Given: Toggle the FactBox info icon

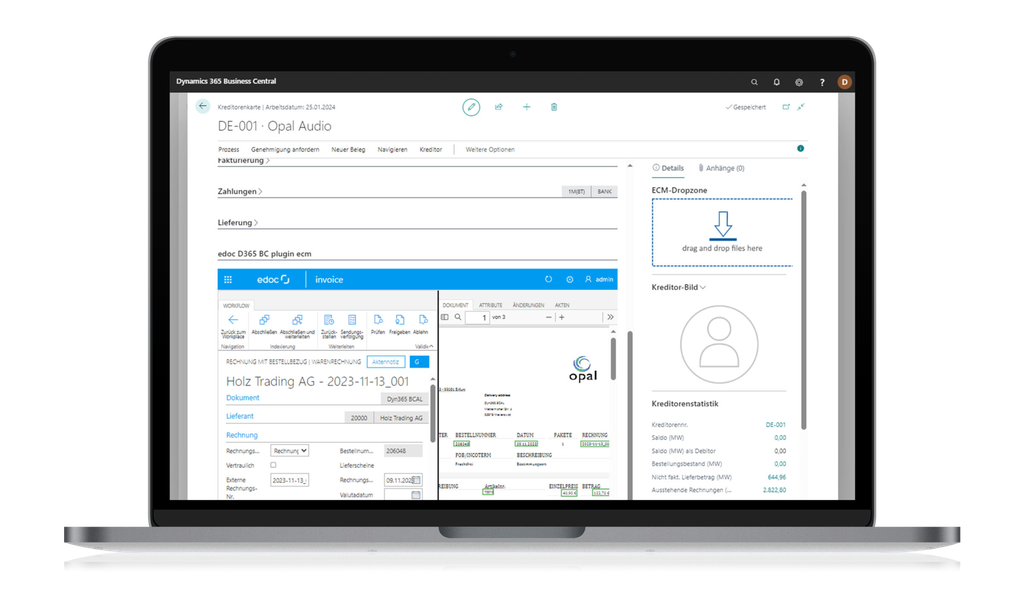Looking at the screenshot, I should pos(801,148).
